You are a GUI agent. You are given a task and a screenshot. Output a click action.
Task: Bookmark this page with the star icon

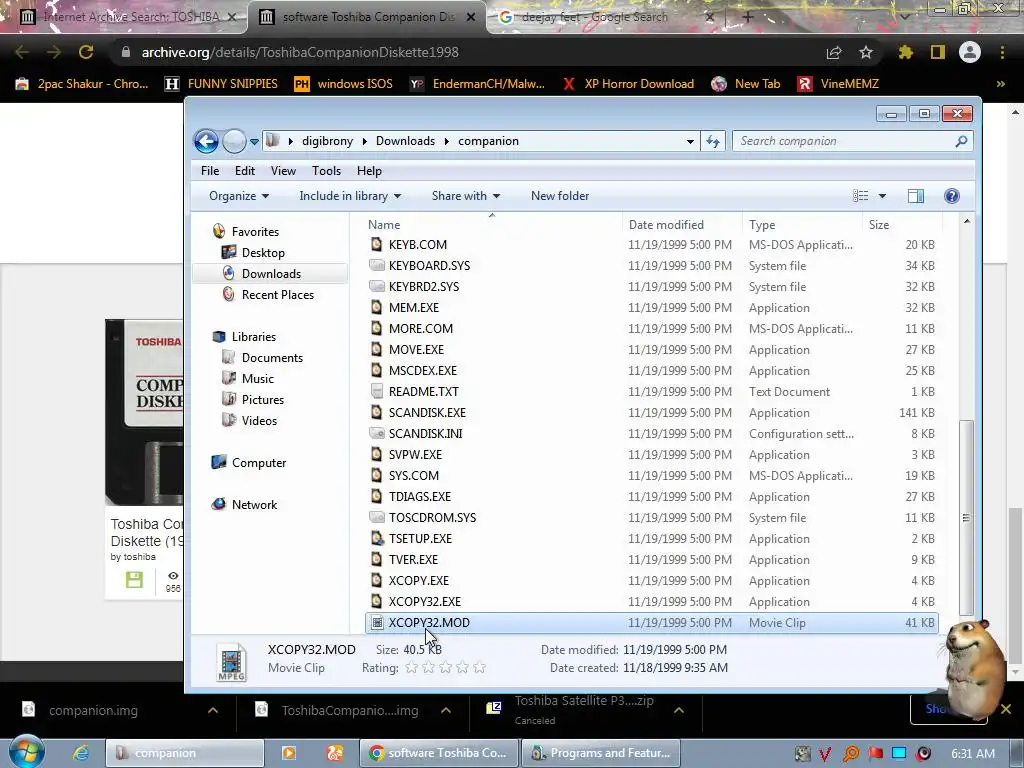coord(866,52)
